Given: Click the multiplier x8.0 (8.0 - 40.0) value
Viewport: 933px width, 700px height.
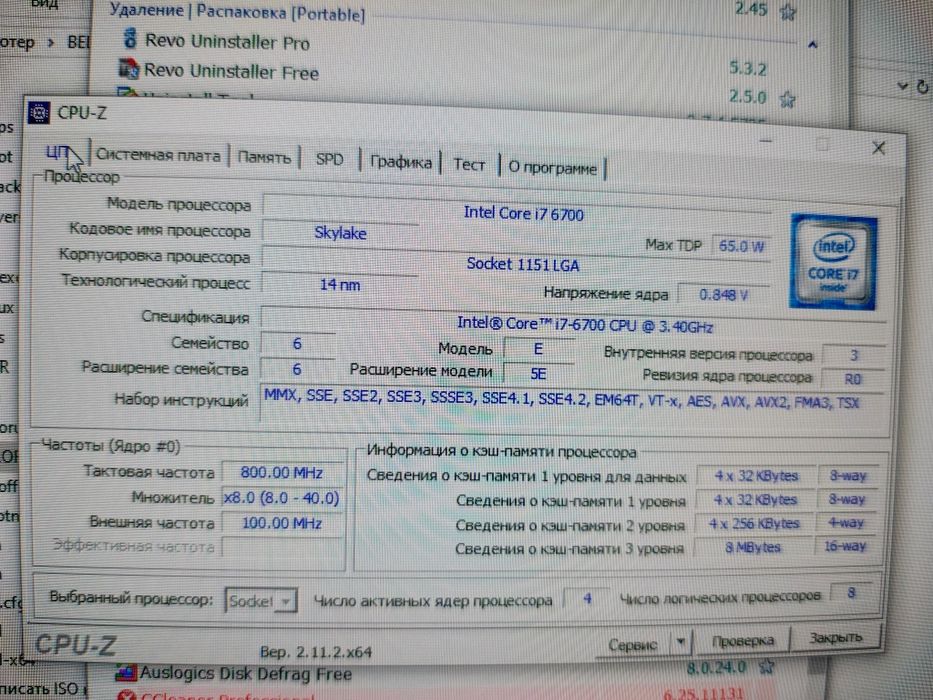Looking at the screenshot, I should pyautogui.click(x=281, y=498).
